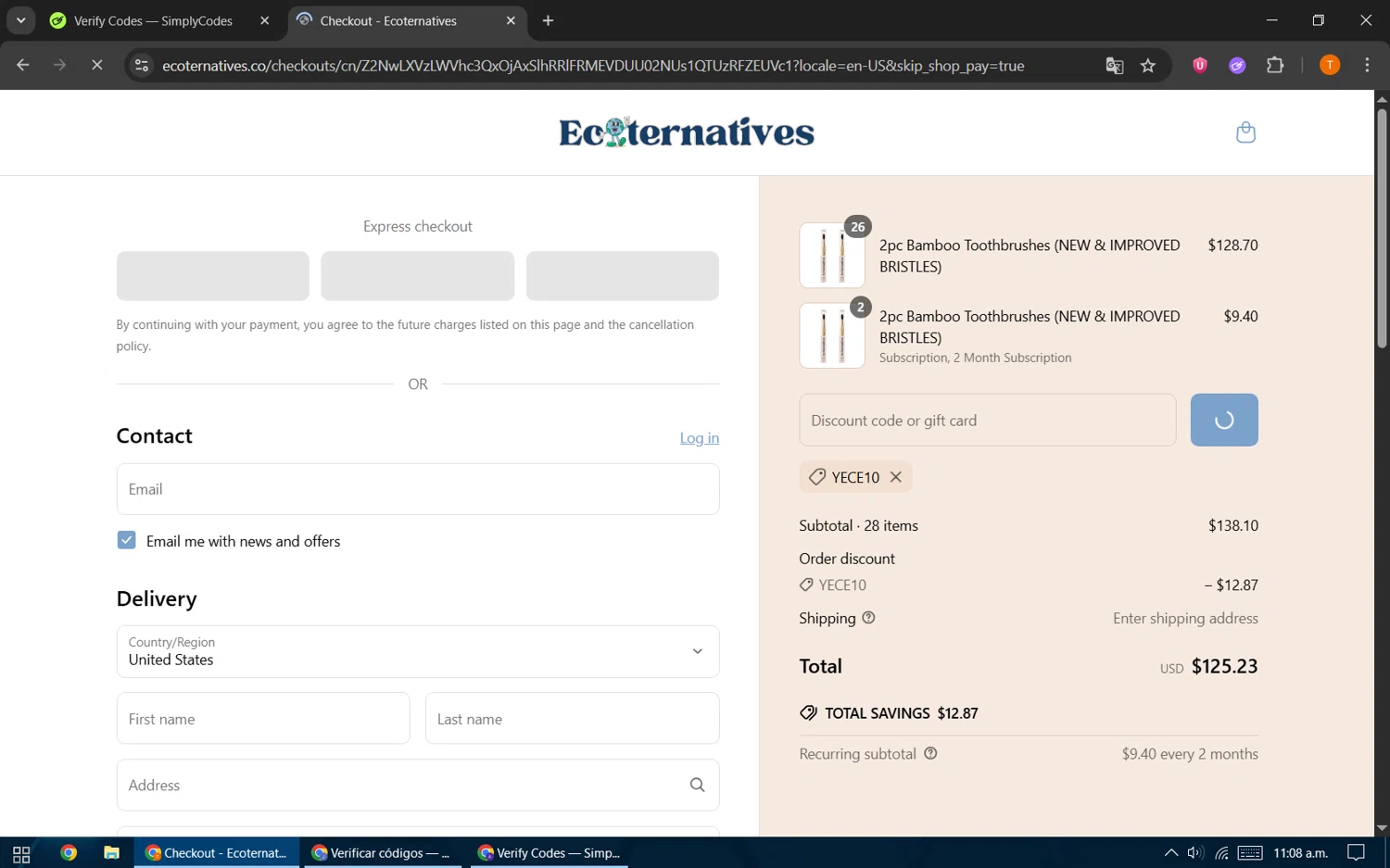Open a new browser tab

[x=548, y=20]
